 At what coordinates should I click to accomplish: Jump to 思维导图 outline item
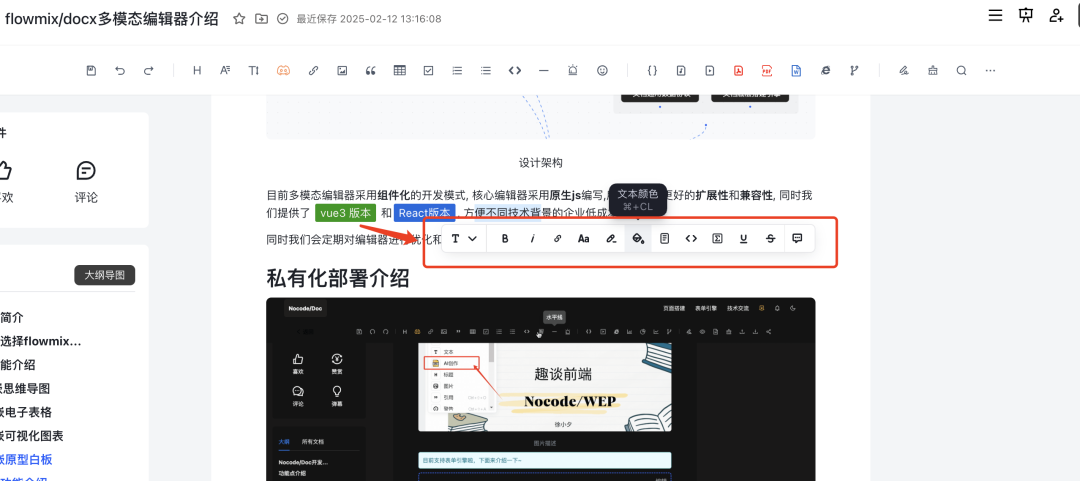[25, 389]
